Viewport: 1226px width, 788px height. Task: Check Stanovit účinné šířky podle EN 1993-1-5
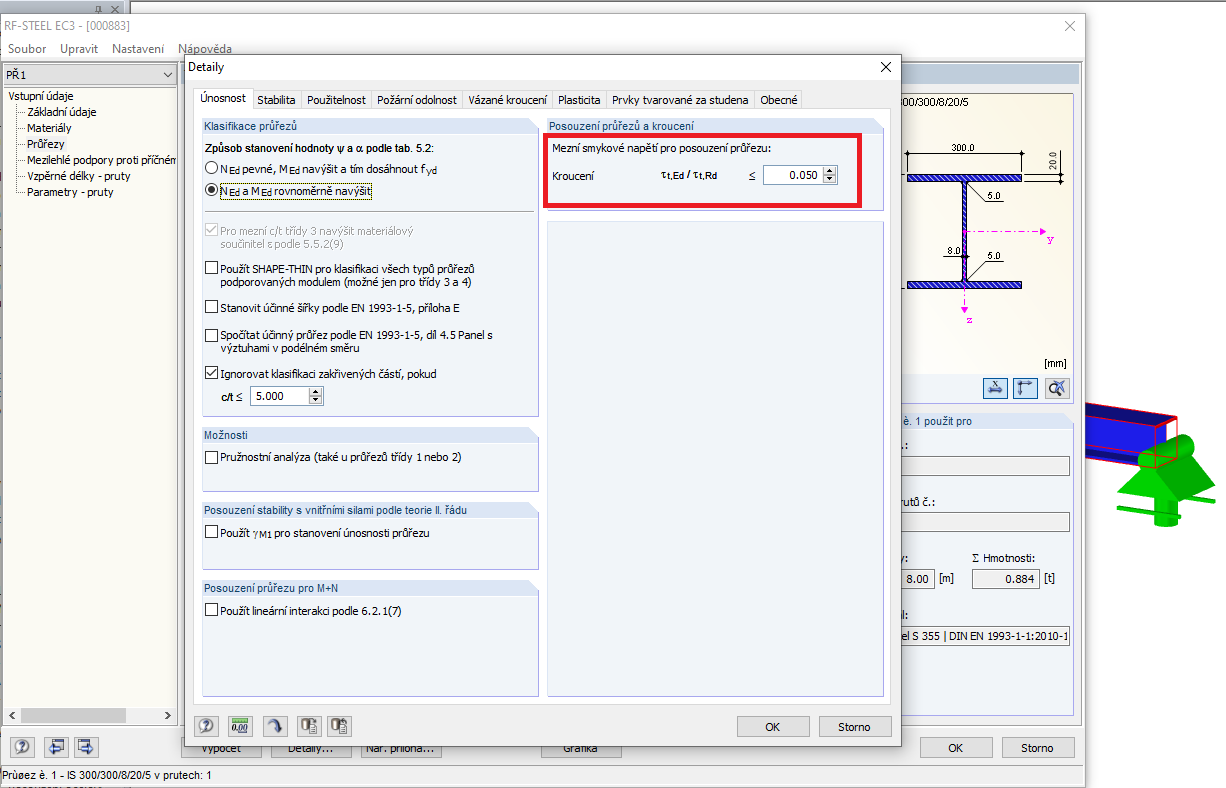[x=211, y=308]
